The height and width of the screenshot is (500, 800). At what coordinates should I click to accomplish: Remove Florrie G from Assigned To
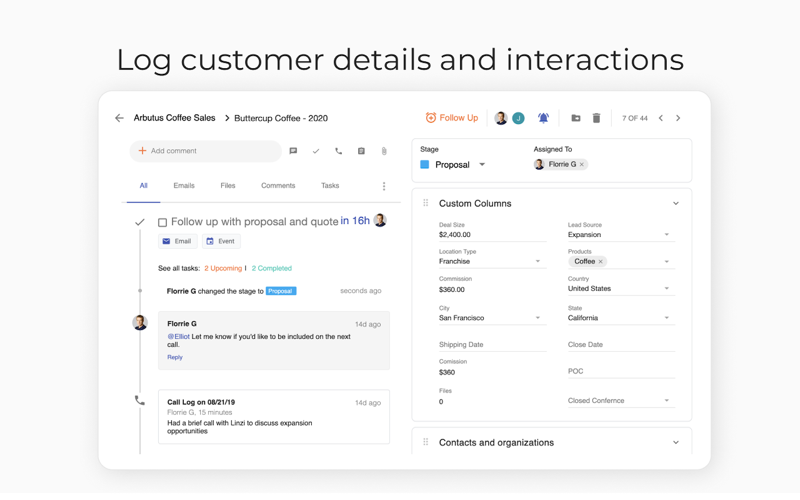pos(582,165)
